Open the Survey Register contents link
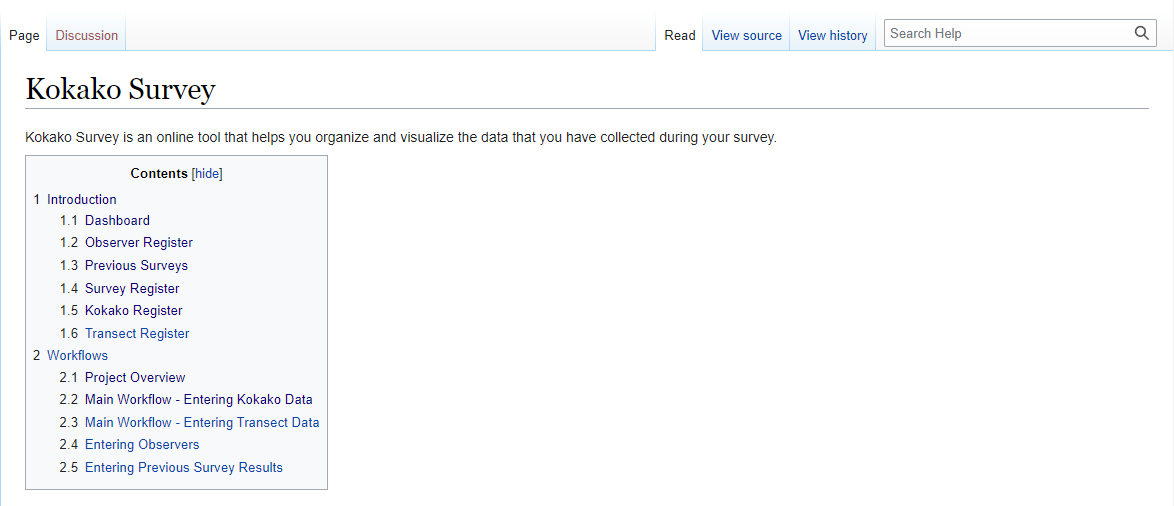The image size is (1174, 506). [133, 288]
